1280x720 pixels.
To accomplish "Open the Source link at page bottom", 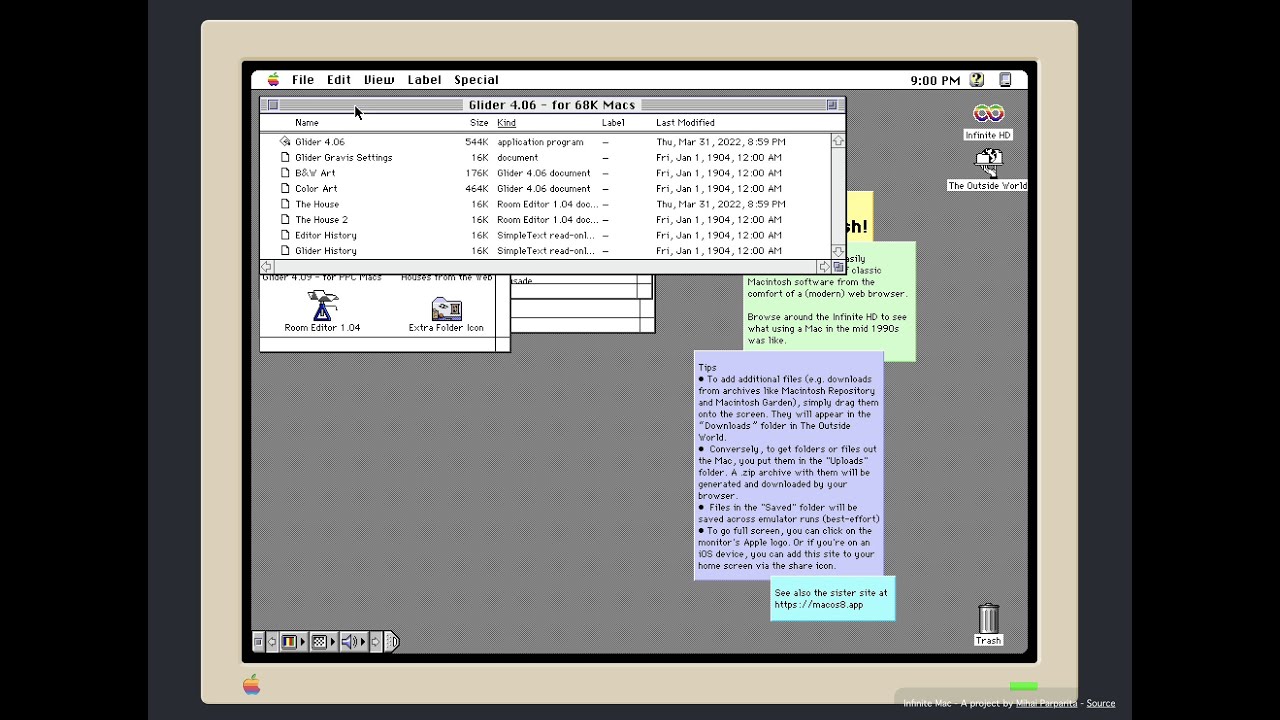I will coord(1101,703).
